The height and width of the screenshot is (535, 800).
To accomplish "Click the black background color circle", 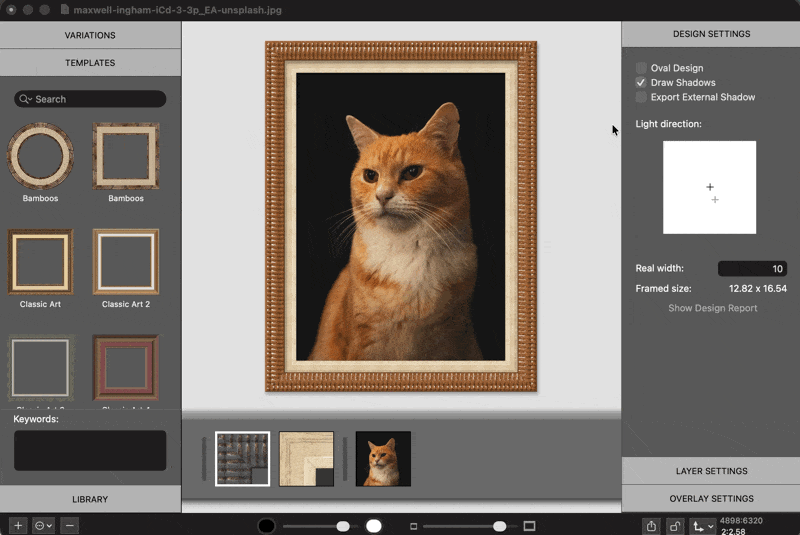I will pyautogui.click(x=267, y=526).
